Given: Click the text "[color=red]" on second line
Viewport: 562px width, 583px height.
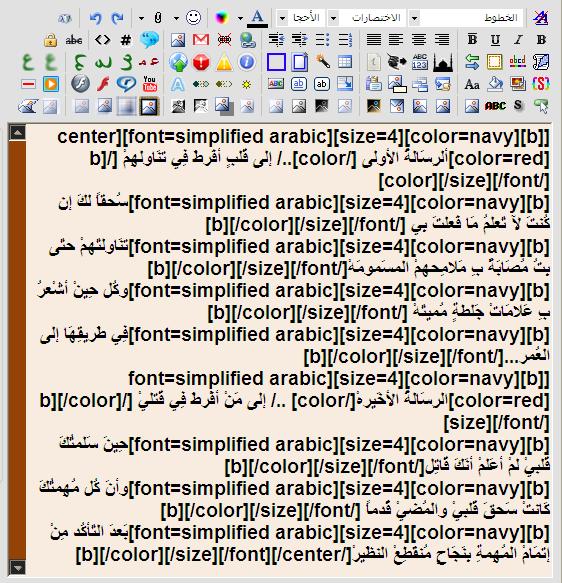Looking at the screenshot, I should click(499, 159).
